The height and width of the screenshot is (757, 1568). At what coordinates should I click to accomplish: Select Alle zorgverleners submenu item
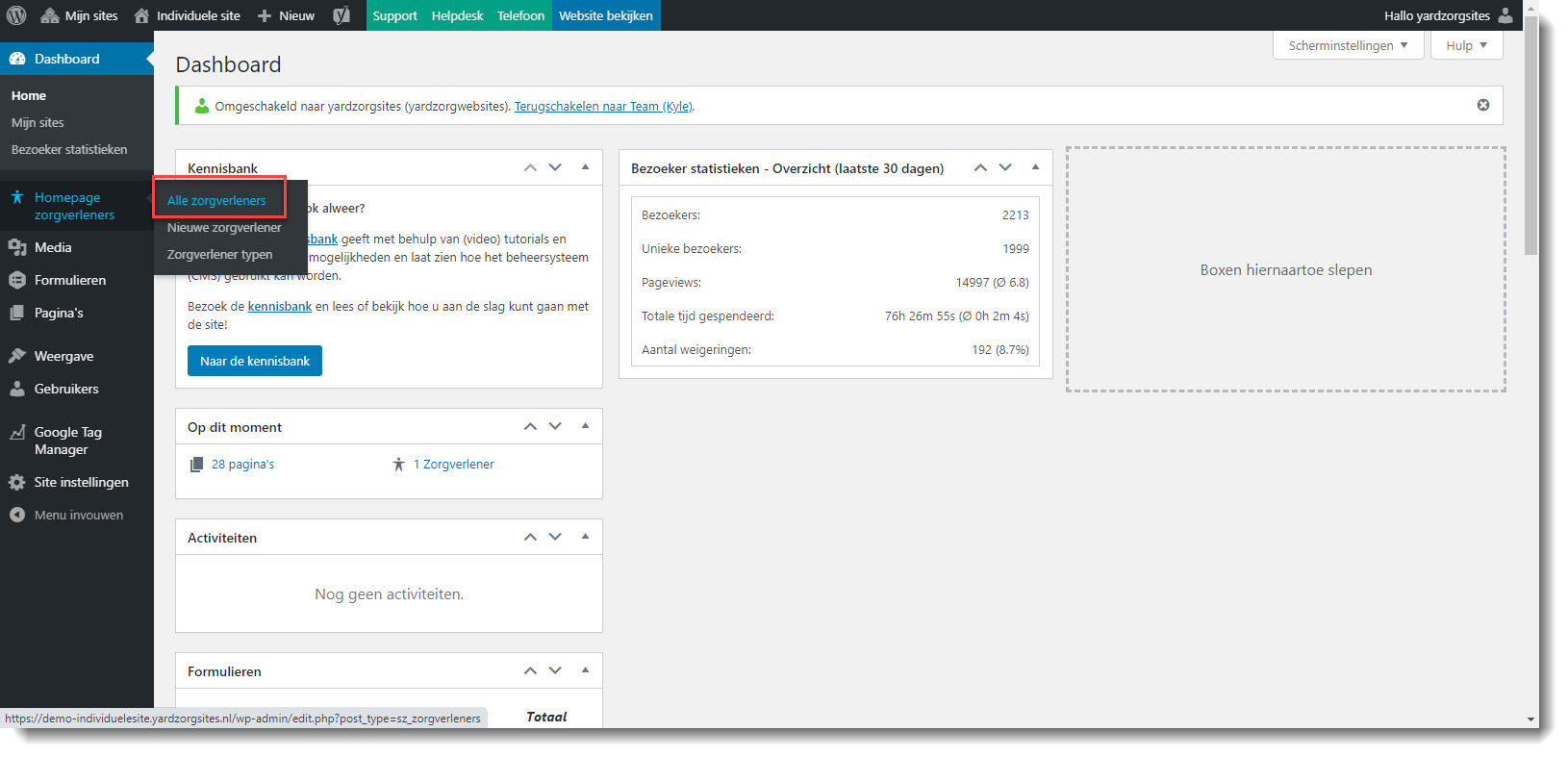click(x=216, y=200)
